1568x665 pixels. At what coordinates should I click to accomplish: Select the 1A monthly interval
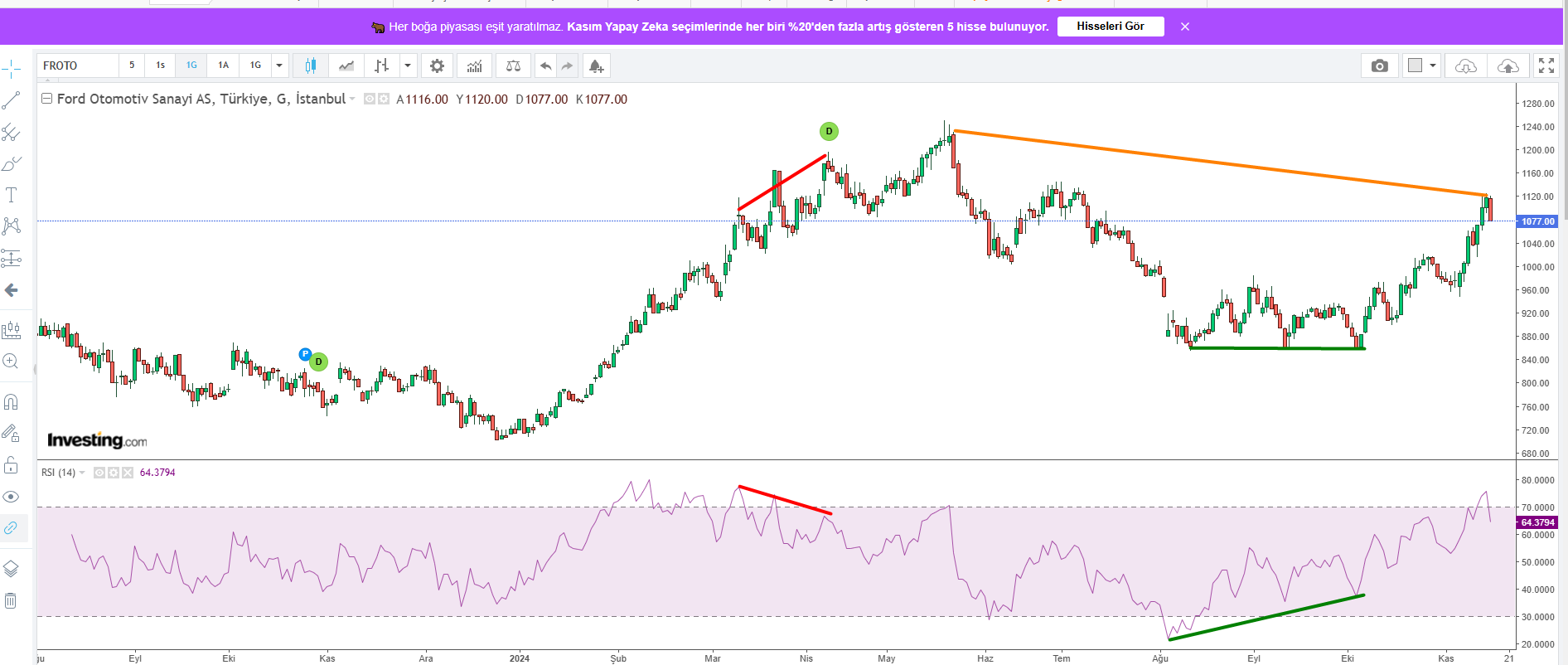pos(224,66)
